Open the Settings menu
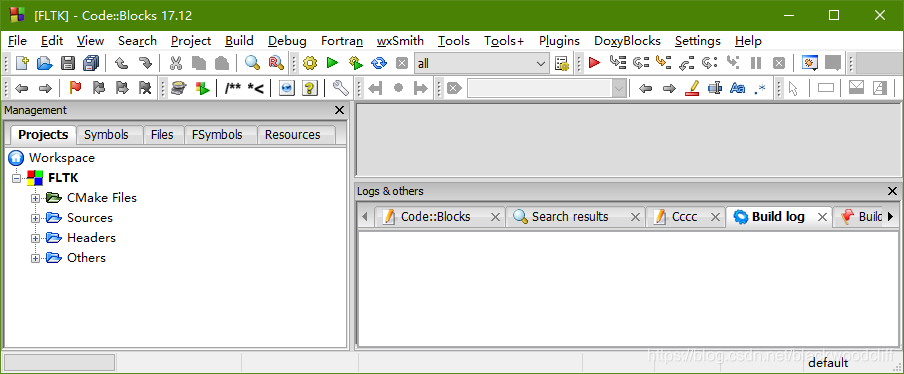This screenshot has height=374, width=904. coord(698,41)
